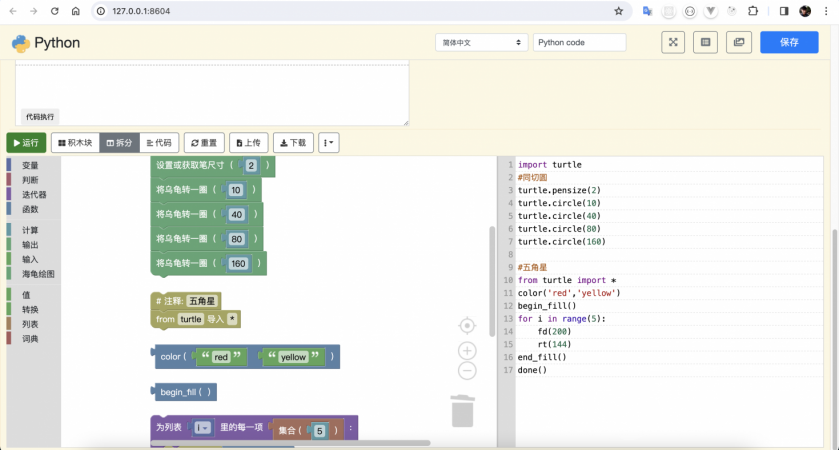The height and width of the screenshot is (450, 839).
Task: Expand the more options dropdown in toolbar
Action: coord(328,143)
